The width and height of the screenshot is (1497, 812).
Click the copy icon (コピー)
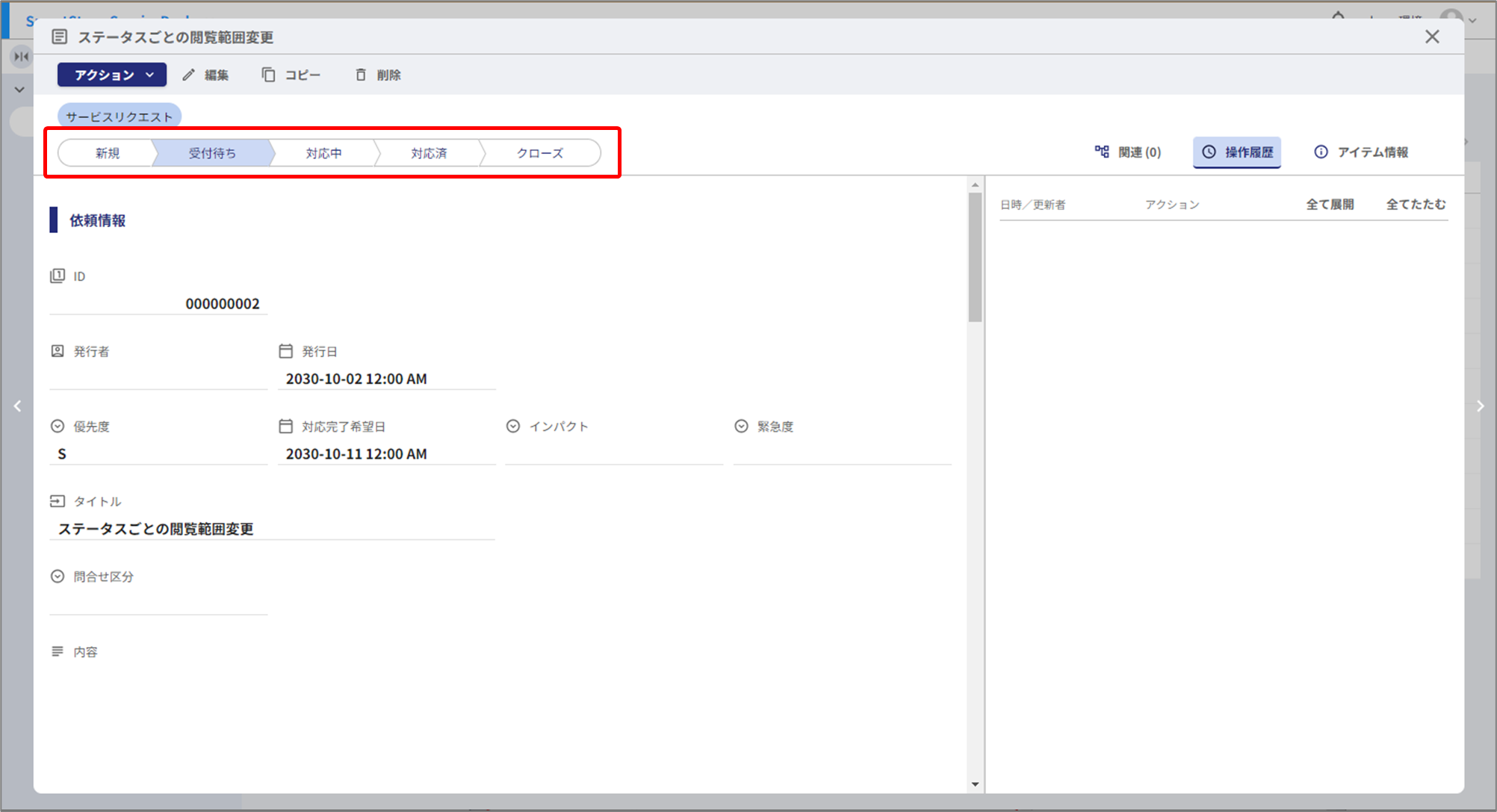268,75
